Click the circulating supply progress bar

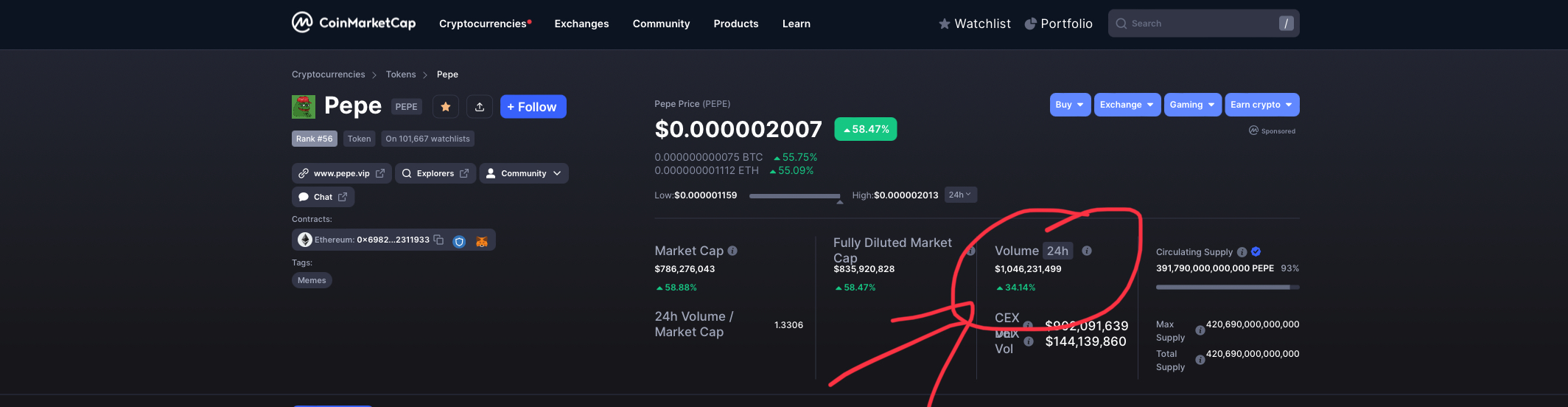(1228, 287)
